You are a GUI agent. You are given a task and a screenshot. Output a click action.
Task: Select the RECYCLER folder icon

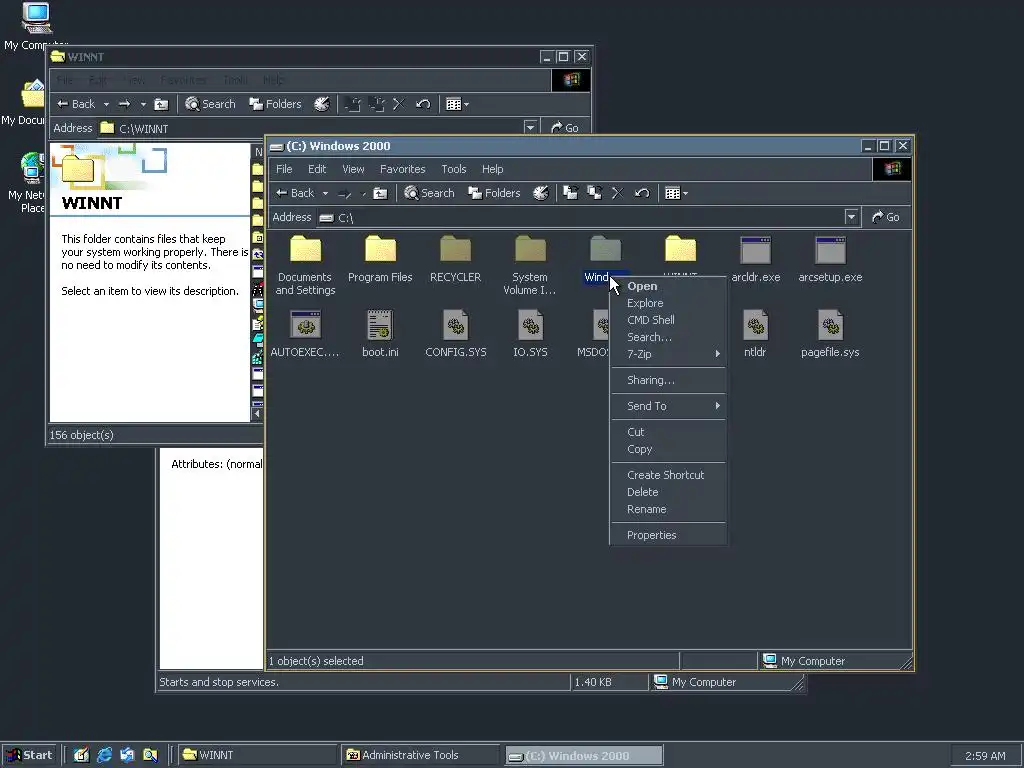coord(455,249)
